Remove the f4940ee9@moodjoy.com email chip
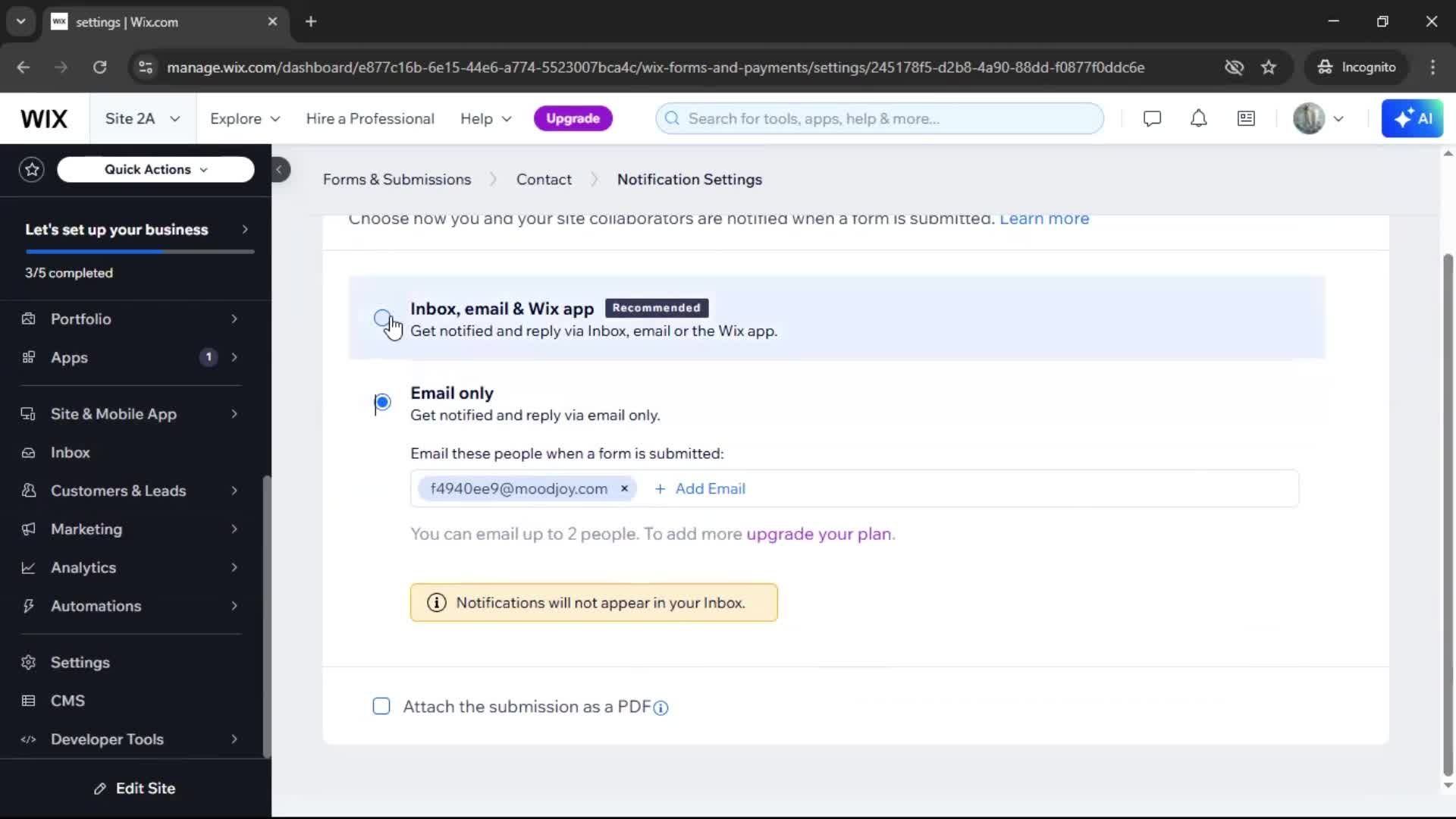The width and height of the screenshot is (1456, 819). [624, 489]
